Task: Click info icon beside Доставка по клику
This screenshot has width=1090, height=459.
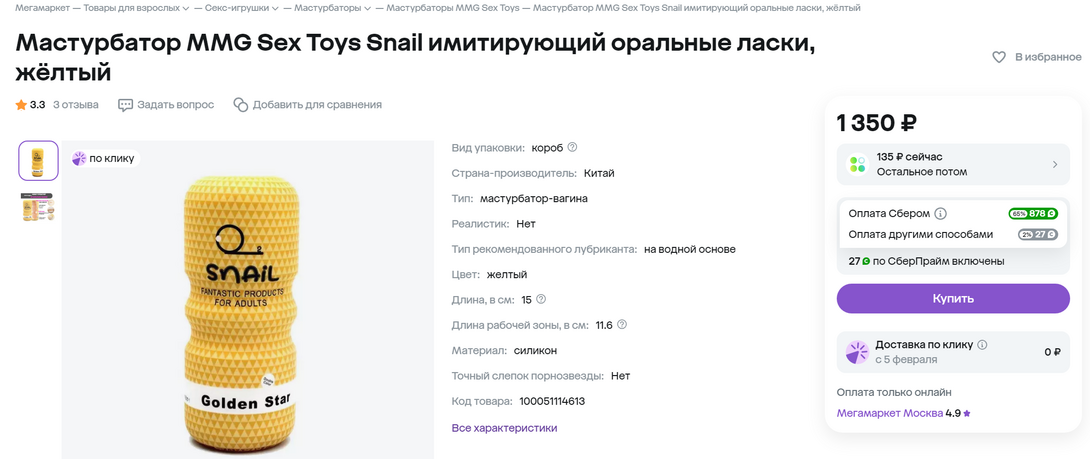Action: tap(982, 344)
